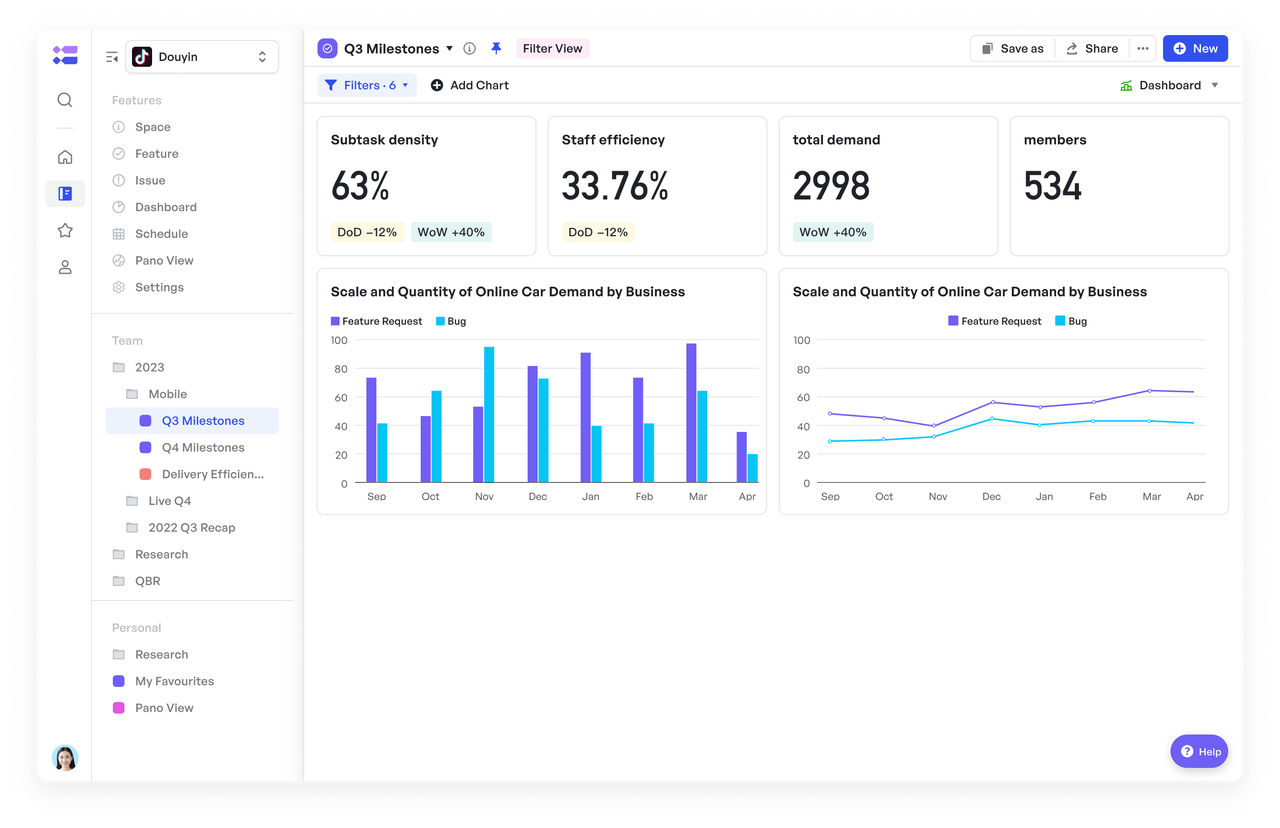Viewport: 1280px width, 828px height.
Task: Click the pink My Pano View color square
Action: tap(119, 708)
